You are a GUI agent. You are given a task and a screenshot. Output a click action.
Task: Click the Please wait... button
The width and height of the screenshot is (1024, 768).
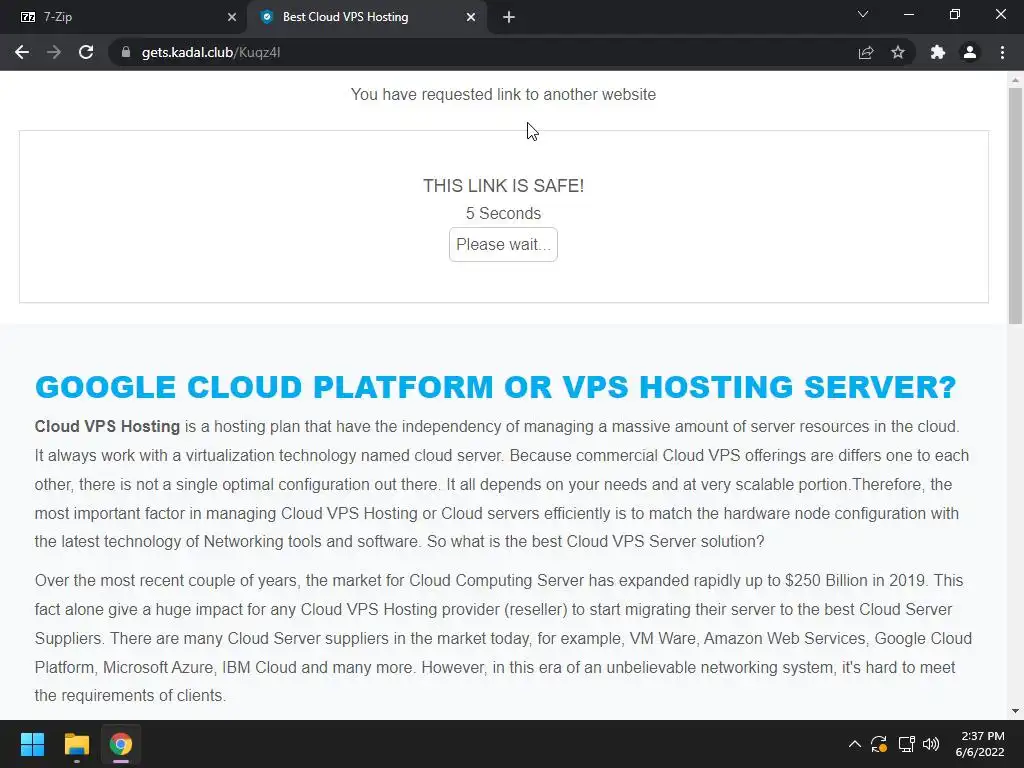click(x=504, y=244)
